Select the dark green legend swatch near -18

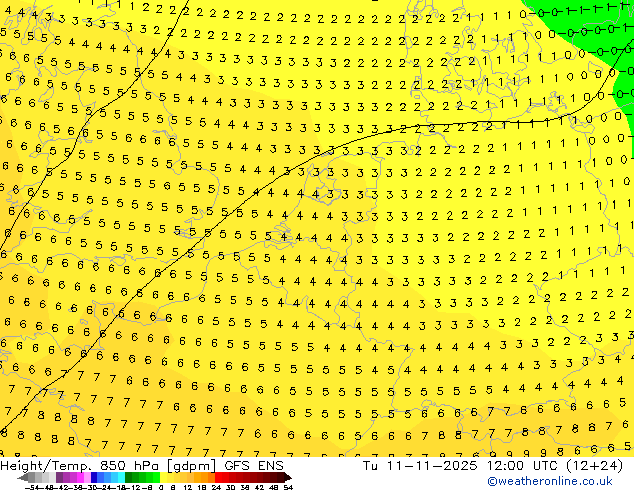pos(129,477)
